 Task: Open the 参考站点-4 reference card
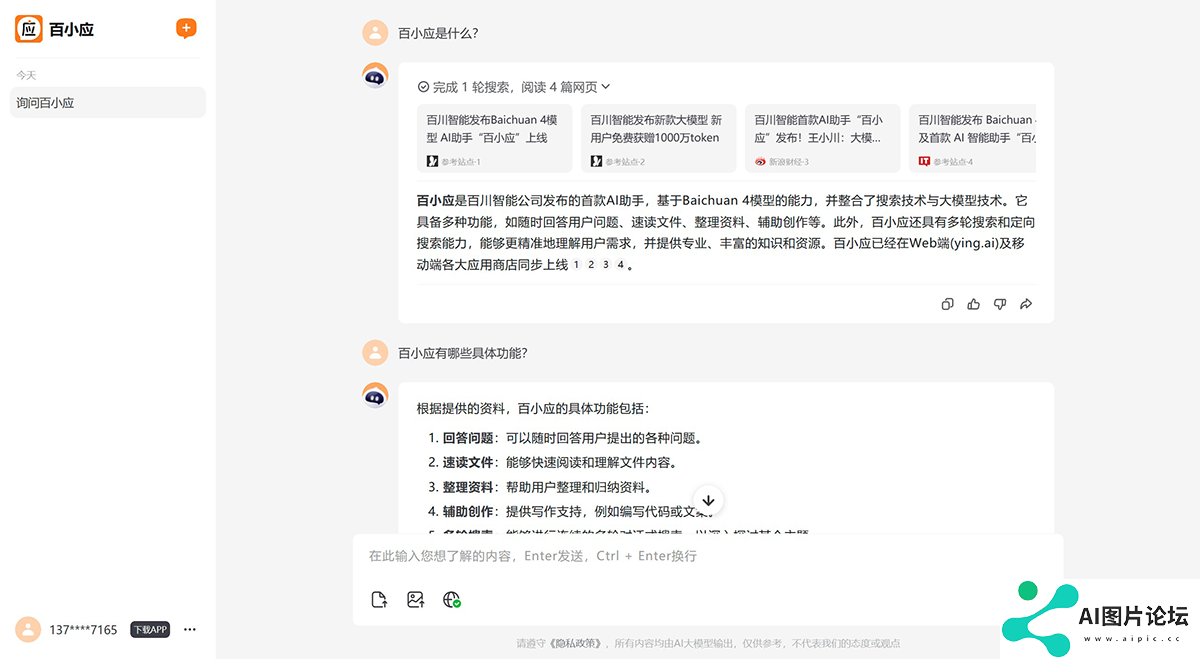[x=972, y=138]
